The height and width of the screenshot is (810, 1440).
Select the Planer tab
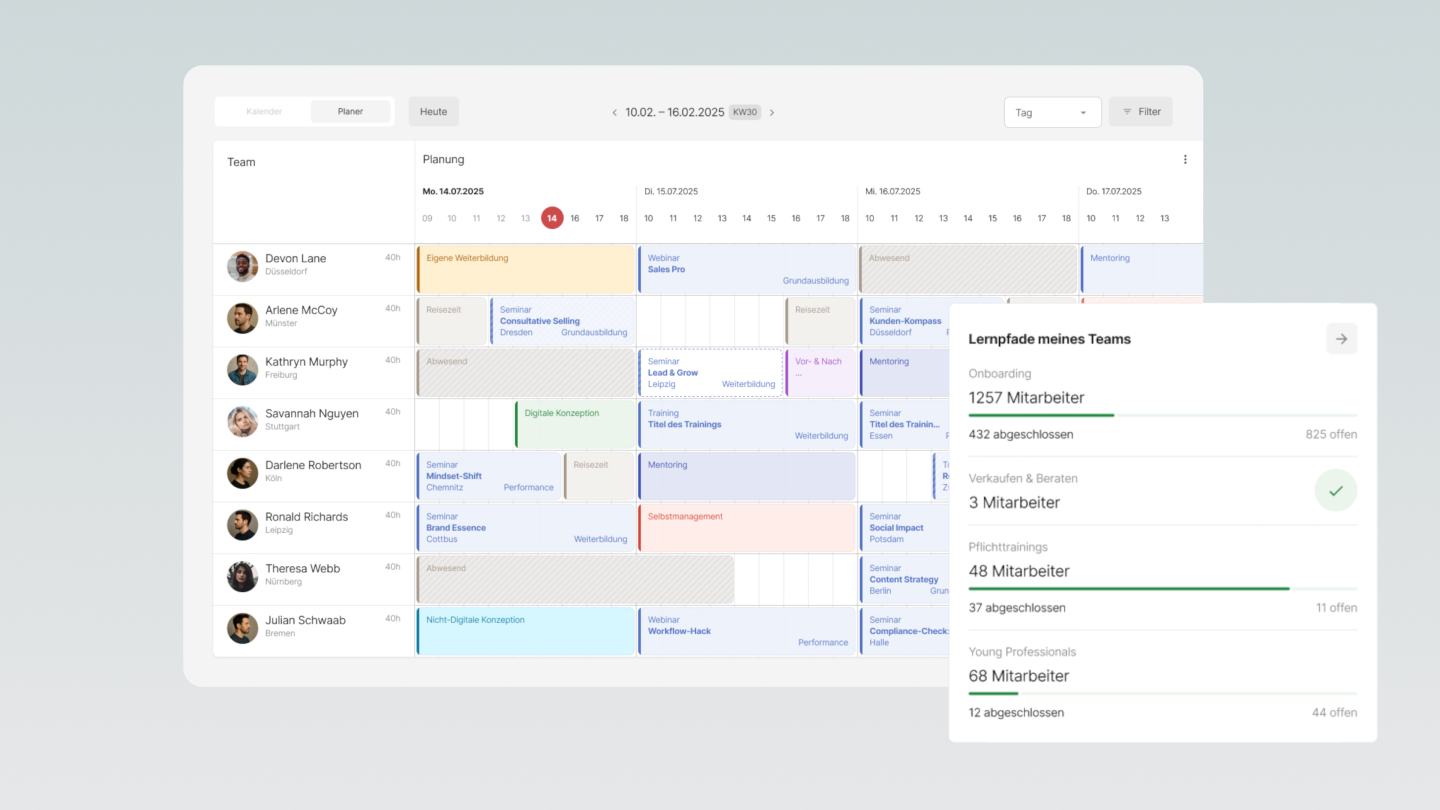350,111
